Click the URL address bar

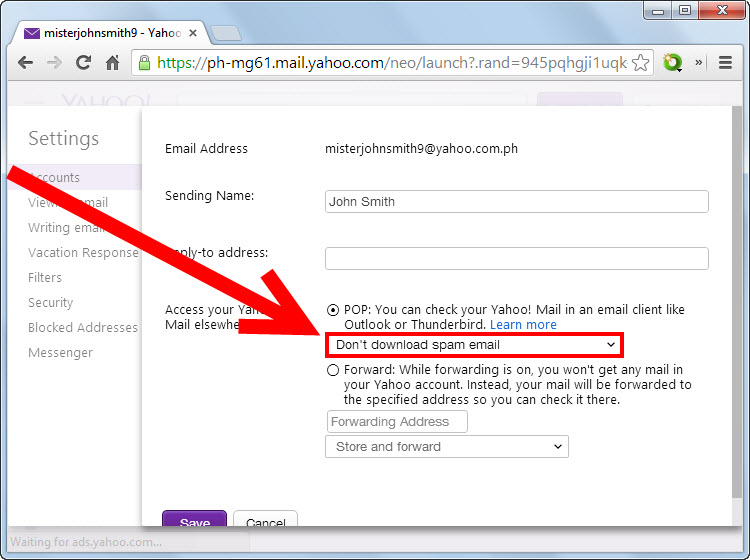pos(392,63)
